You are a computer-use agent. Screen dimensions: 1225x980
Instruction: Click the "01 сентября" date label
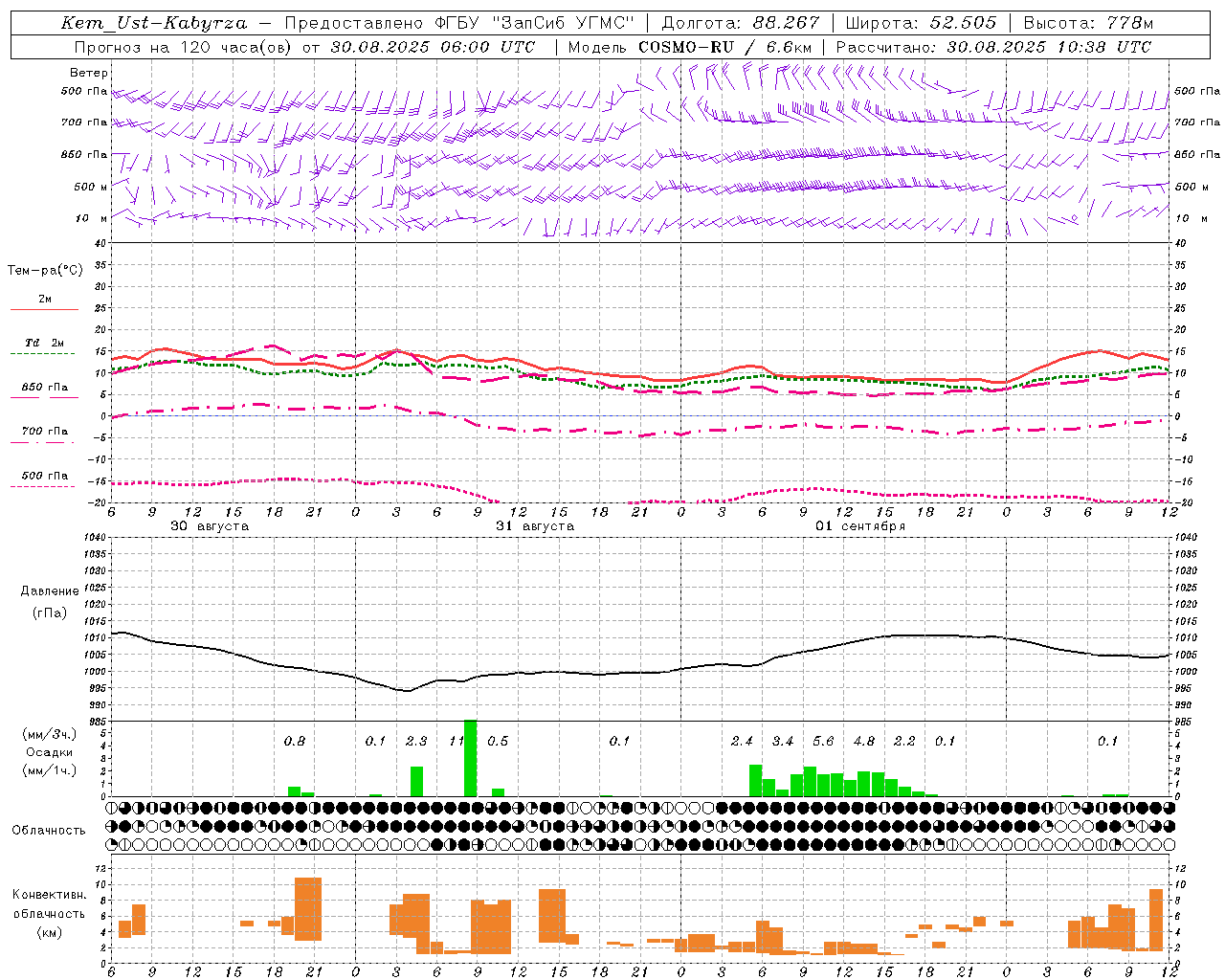[x=860, y=526]
